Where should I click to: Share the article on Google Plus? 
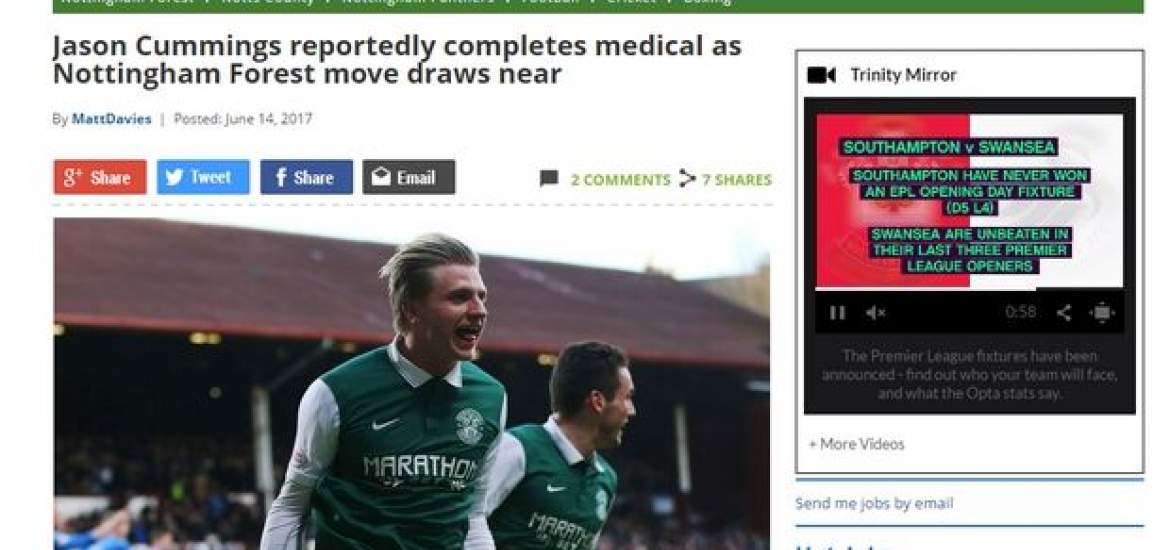[100, 177]
